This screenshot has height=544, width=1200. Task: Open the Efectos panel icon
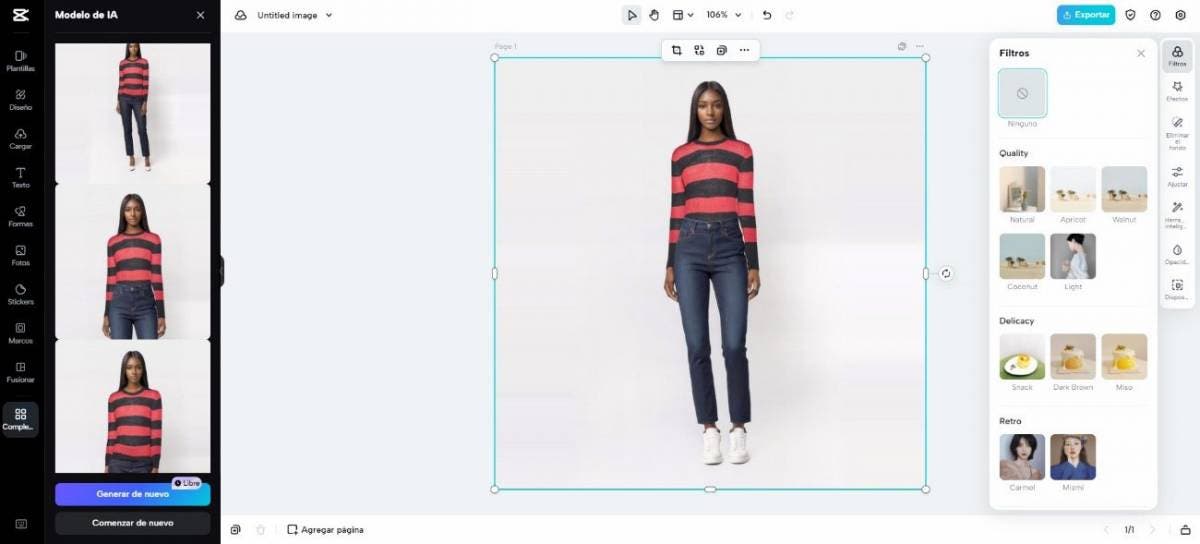[1177, 91]
